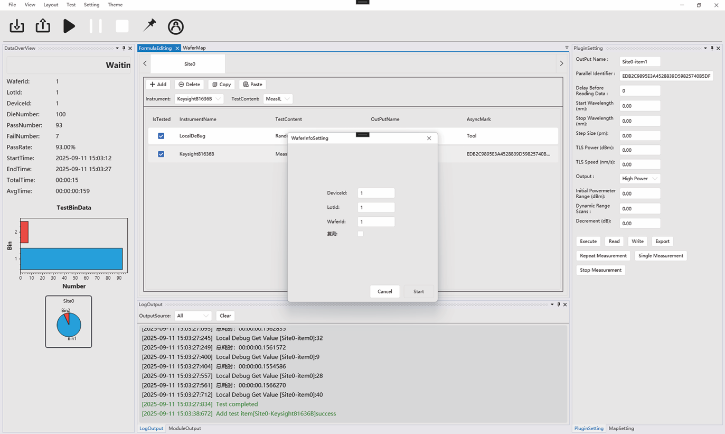Image resolution: width=725 pixels, height=434 pixels.
Task: Click the export upload icon in toolbar
Action: (x=42, y=26)
